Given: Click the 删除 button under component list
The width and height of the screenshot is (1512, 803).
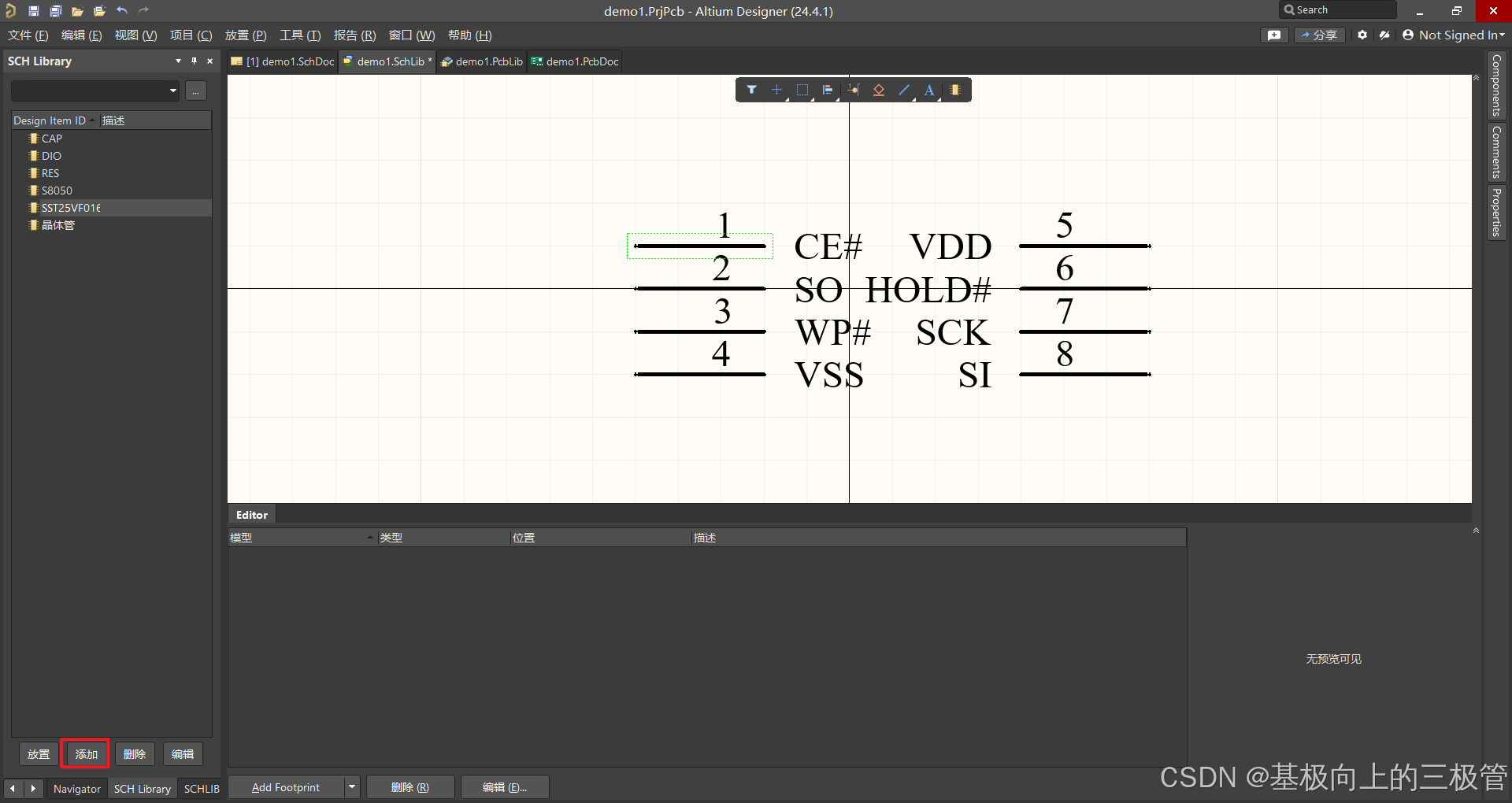Looking at the screenshot, I should click(x=135, y=754).
